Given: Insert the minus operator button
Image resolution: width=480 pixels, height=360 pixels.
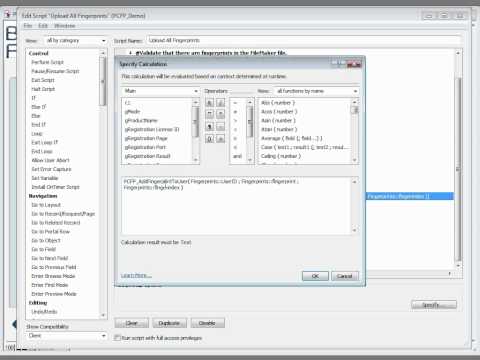Looking at the screenshot, I should (220, 127).
